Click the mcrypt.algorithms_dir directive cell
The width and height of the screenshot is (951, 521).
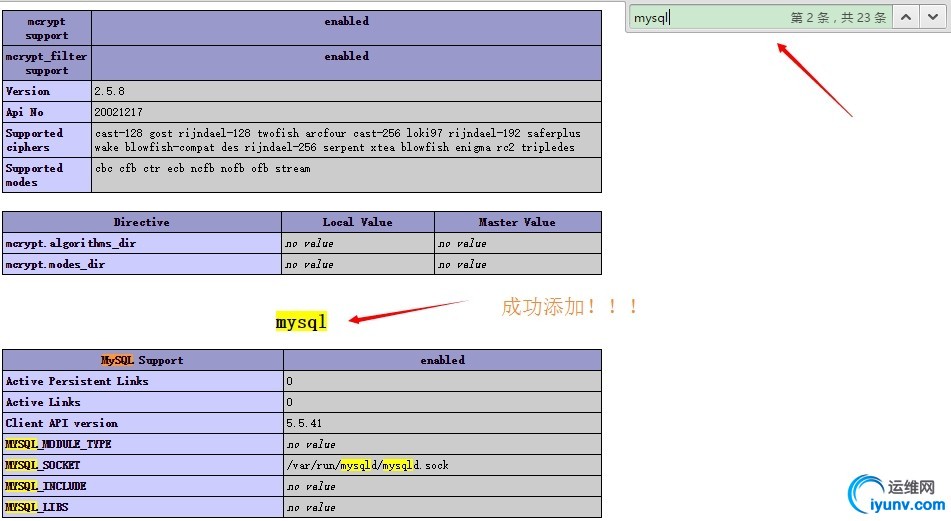click(142, 243)
